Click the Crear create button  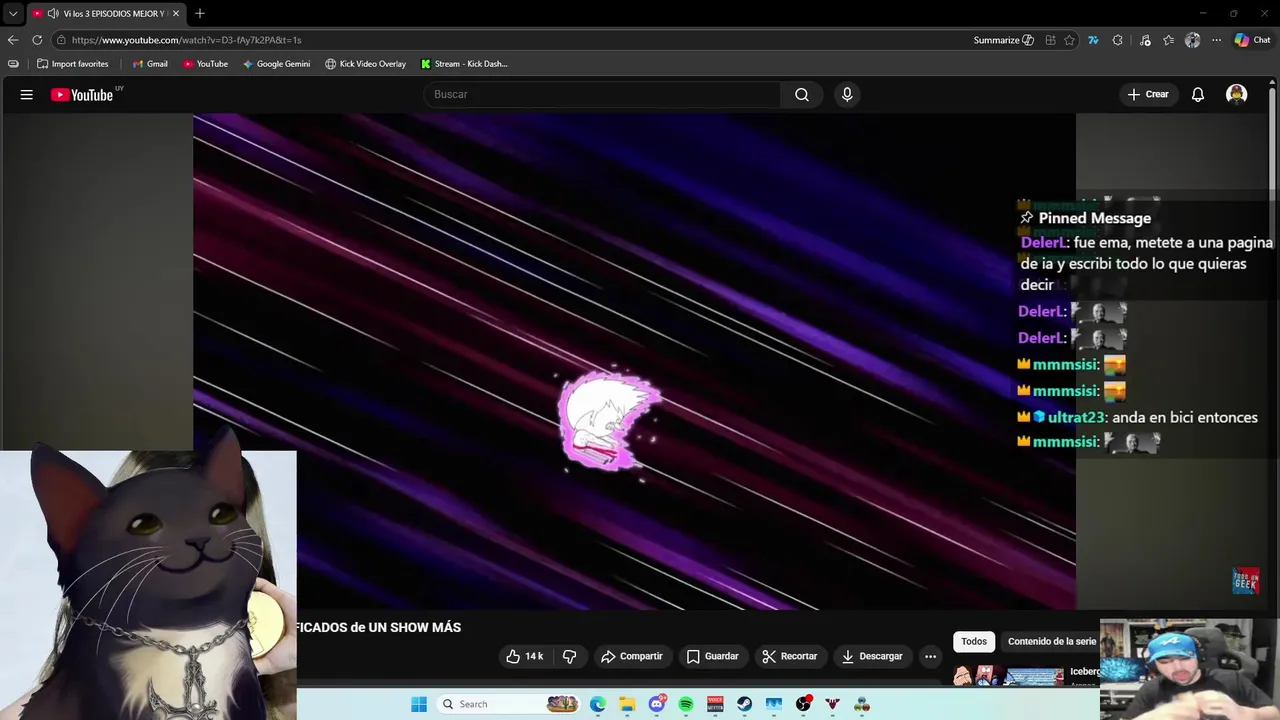[x=1148, y=95]
